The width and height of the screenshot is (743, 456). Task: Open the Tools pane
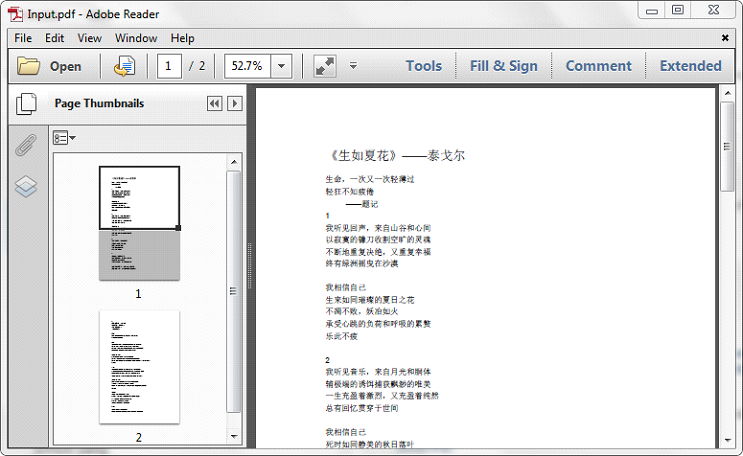pyautogui.click(x=424, y=66)
